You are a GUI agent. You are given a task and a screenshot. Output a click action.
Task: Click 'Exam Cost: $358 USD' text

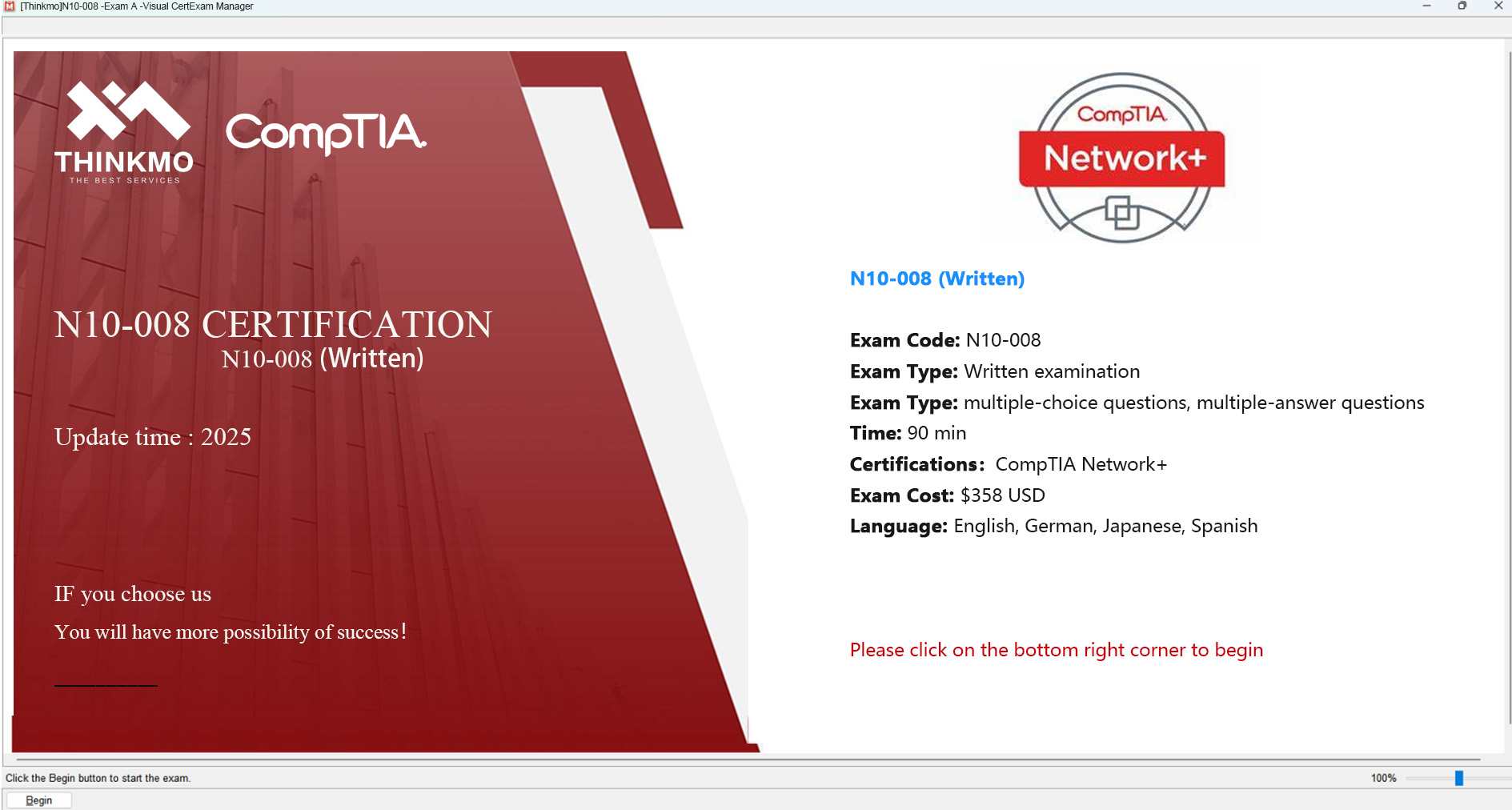click(x=947, y=495)
